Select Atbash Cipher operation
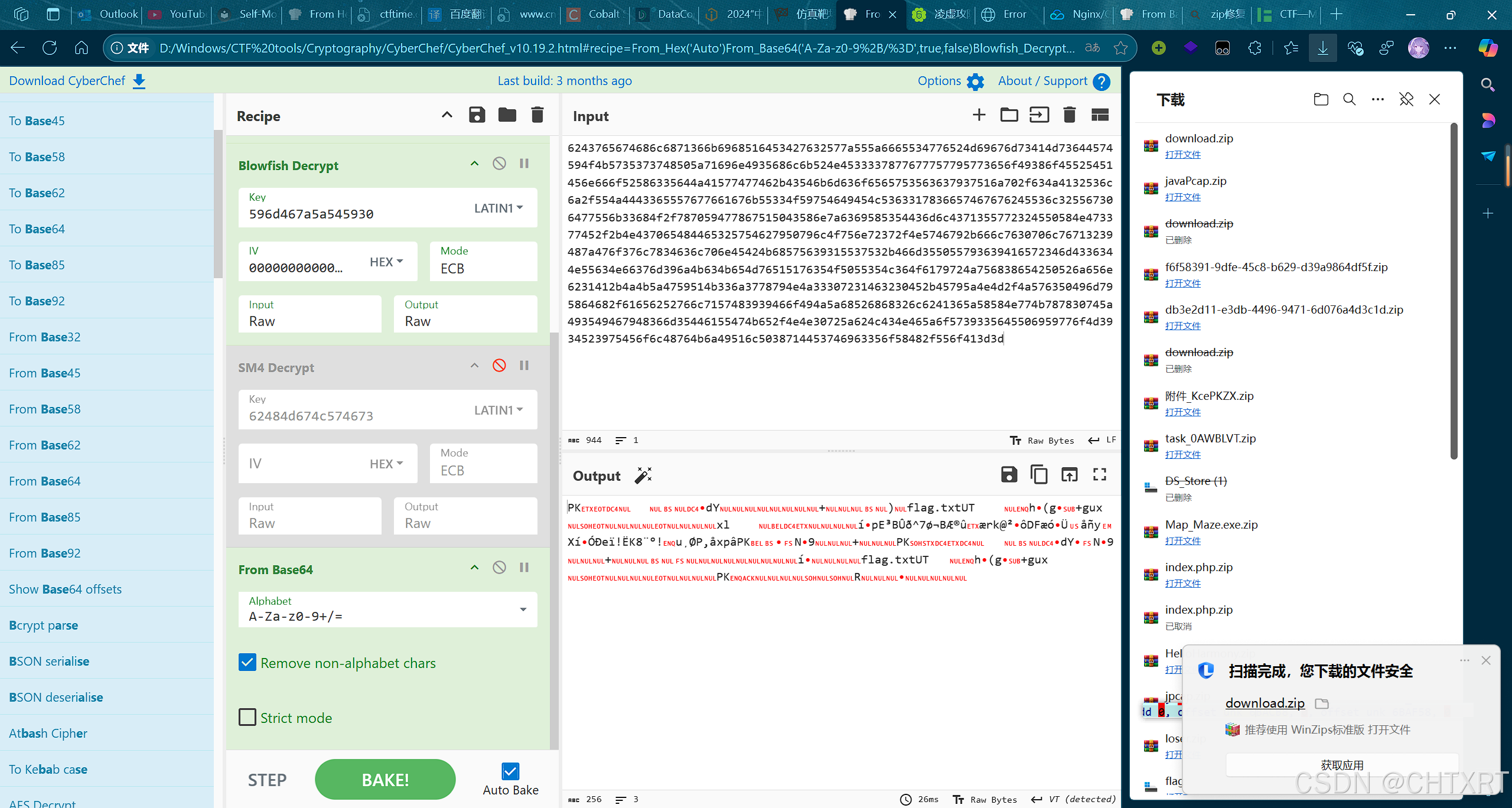This screenshot has width=1512, height=808. pos(106,733)
